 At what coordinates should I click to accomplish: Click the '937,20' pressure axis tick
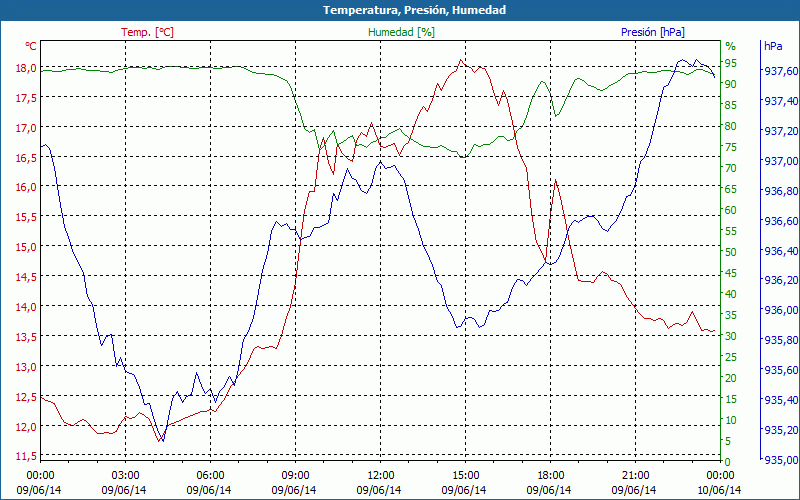pyautogui.click(x=781, y=131)
